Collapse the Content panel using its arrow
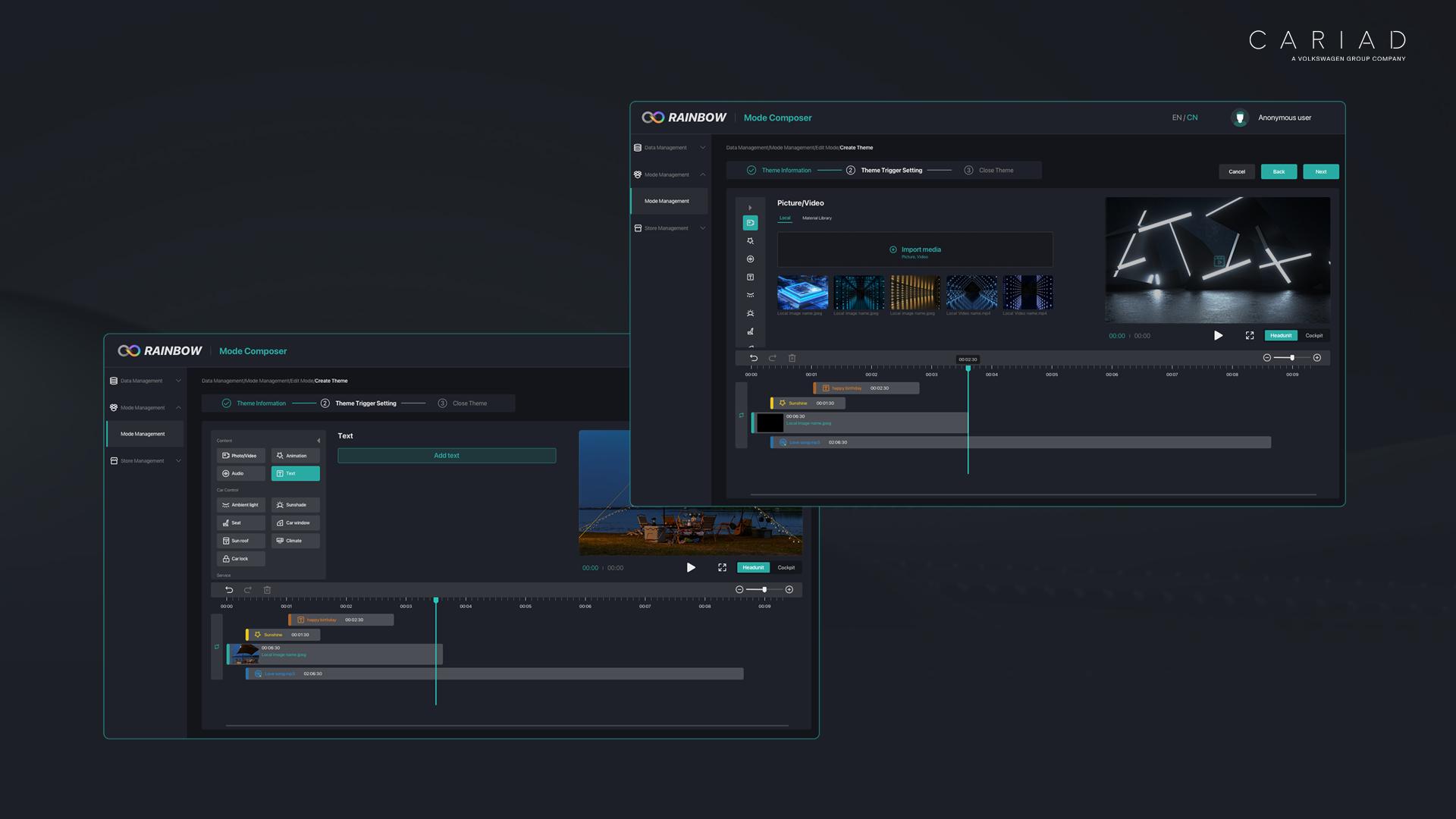The width and height of the screenshot is (1456, 819). (x=318, y=441)
